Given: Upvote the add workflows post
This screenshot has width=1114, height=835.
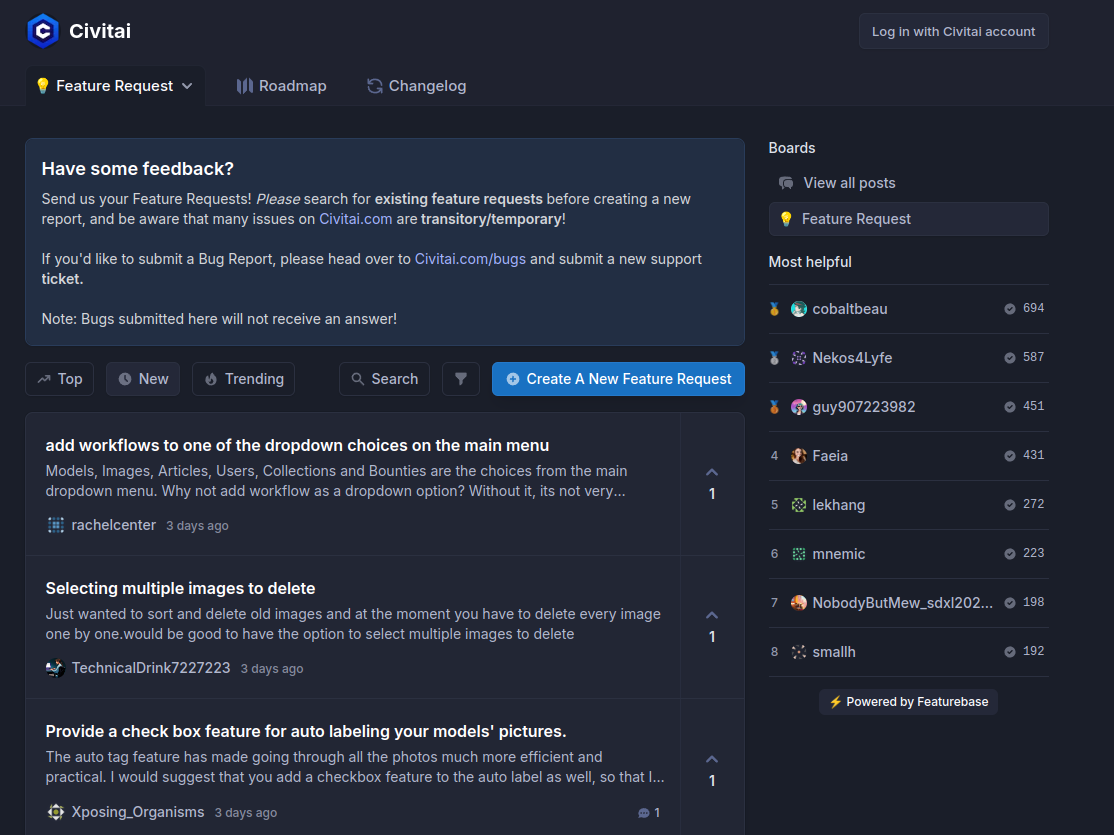Looking at the screenshot, I should coord(712,483).
